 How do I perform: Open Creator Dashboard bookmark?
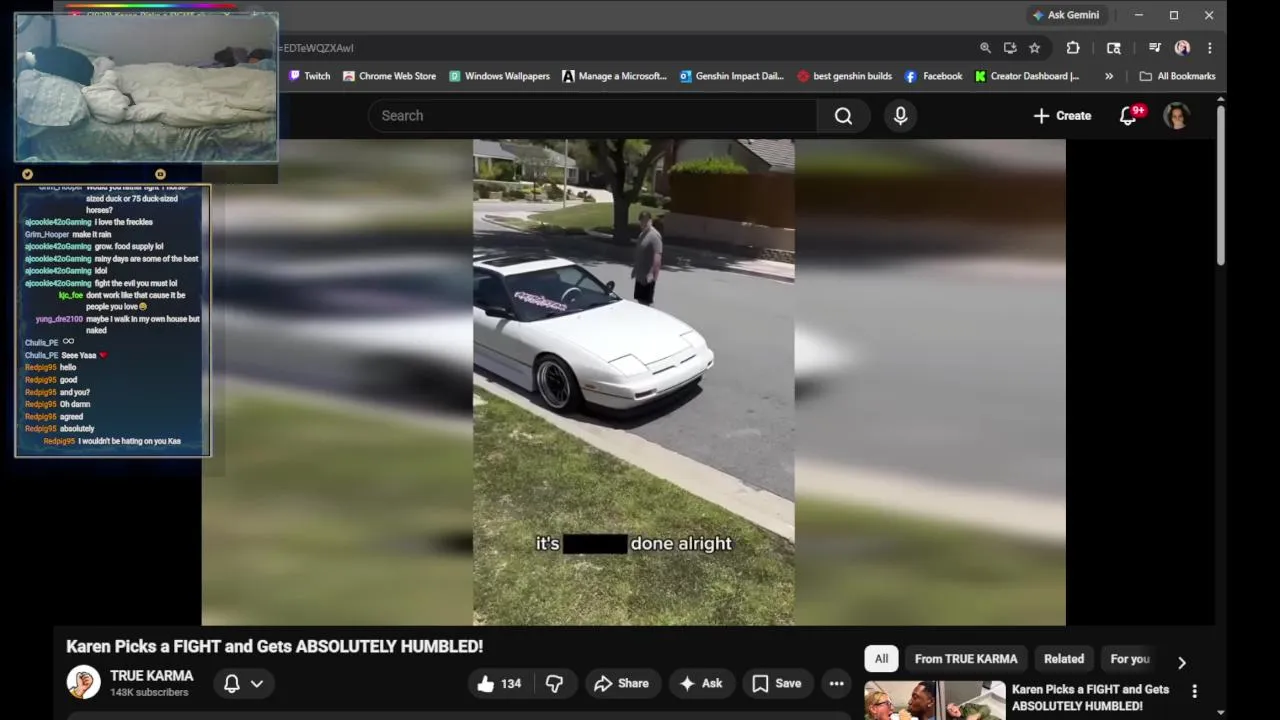click(x=1027, y=76)
